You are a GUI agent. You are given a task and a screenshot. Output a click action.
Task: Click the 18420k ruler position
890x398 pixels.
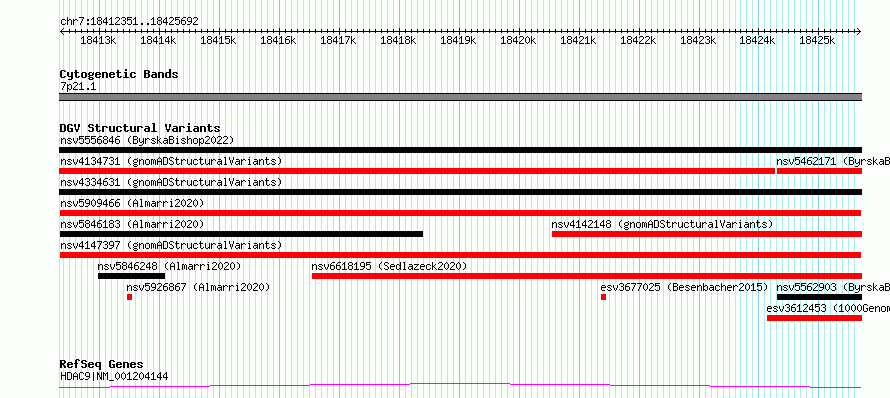click(x=518, y=40)
